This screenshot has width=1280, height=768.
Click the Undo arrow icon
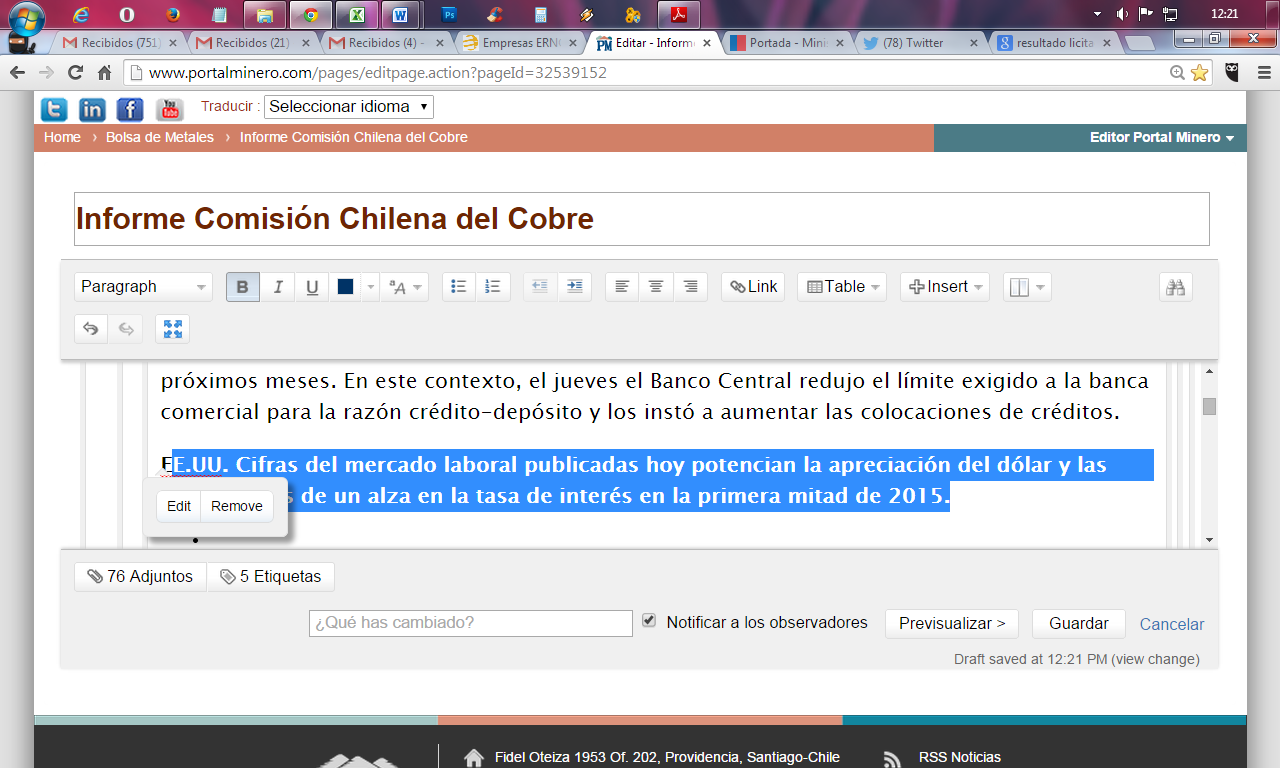click(x=91, y=329)
